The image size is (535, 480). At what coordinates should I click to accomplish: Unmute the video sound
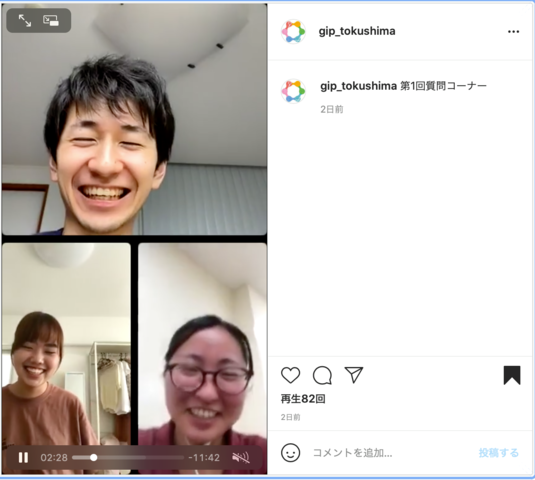[241, 457]
